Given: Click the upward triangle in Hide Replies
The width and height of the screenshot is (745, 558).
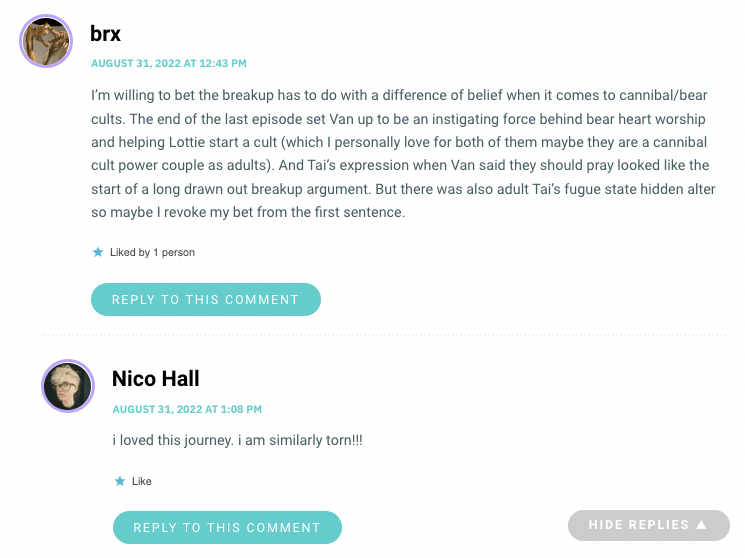Looking at the screenshot, I should [x=702, y=525].
